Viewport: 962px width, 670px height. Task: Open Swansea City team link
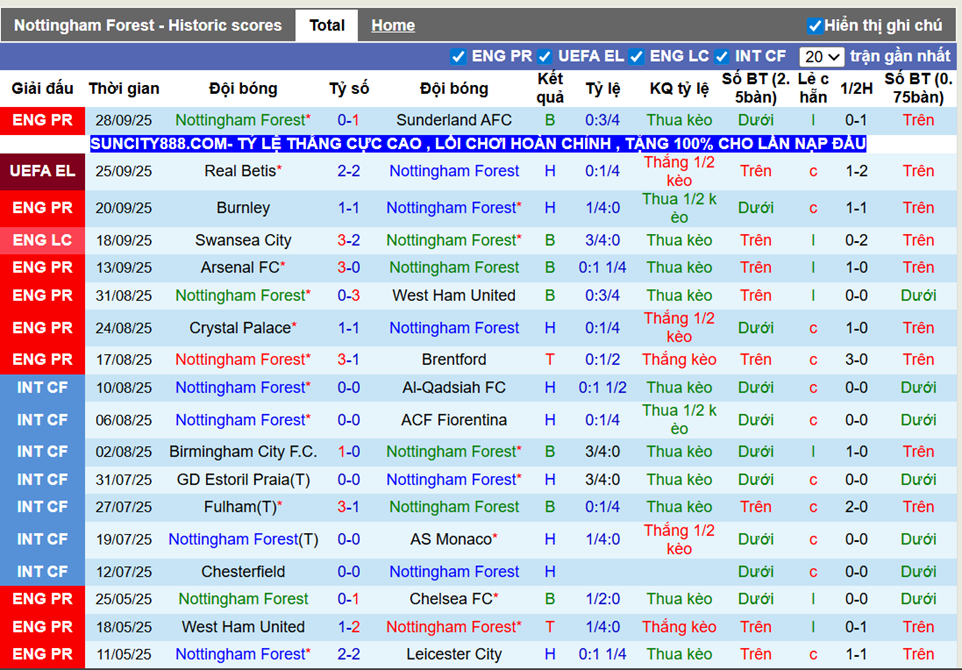pyautogui.click(x=243, y=241)
